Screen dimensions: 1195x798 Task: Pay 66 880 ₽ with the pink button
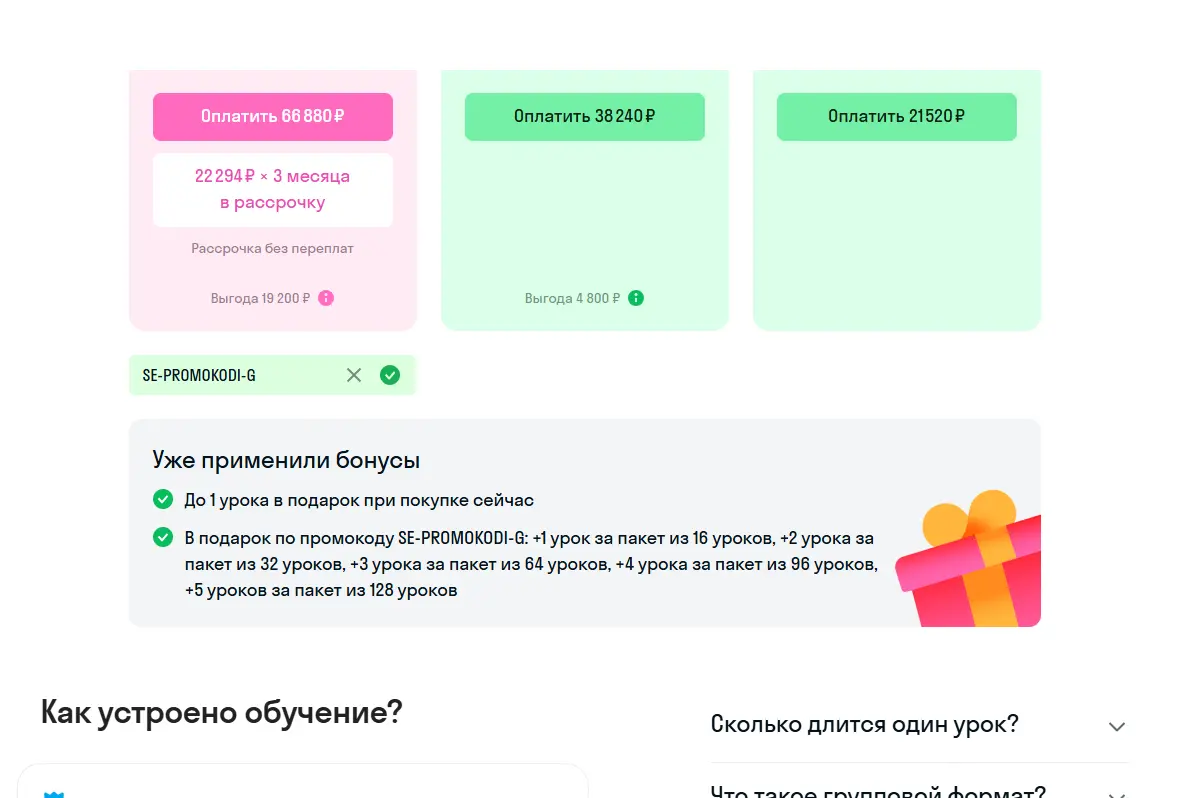click(273, 117)
